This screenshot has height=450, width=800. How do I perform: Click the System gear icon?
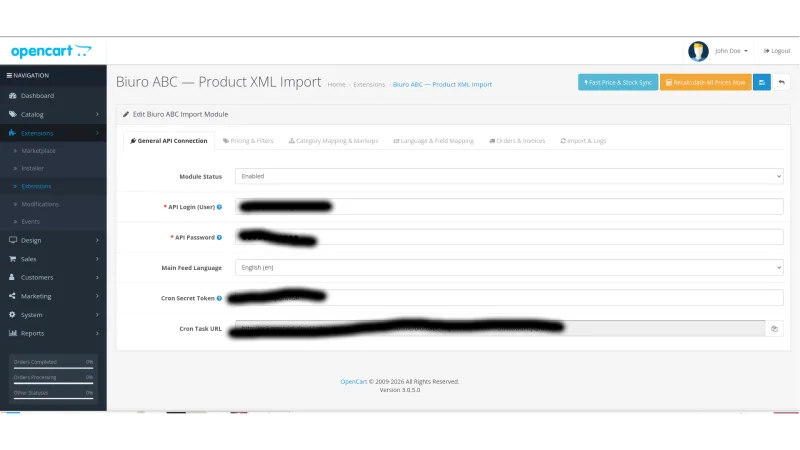tap(12, 314)
